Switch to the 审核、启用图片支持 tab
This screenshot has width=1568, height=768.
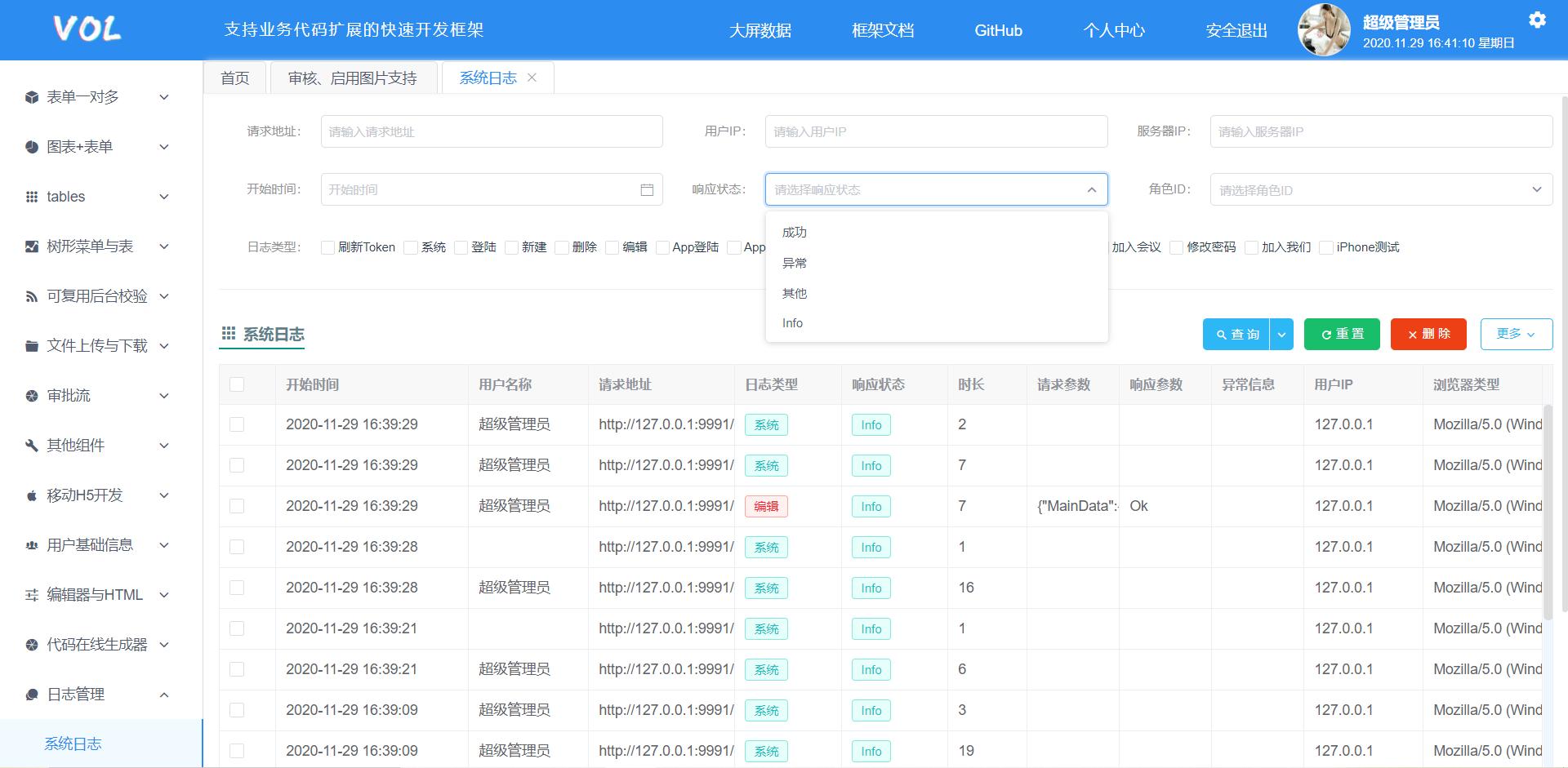tap(351, 78)
